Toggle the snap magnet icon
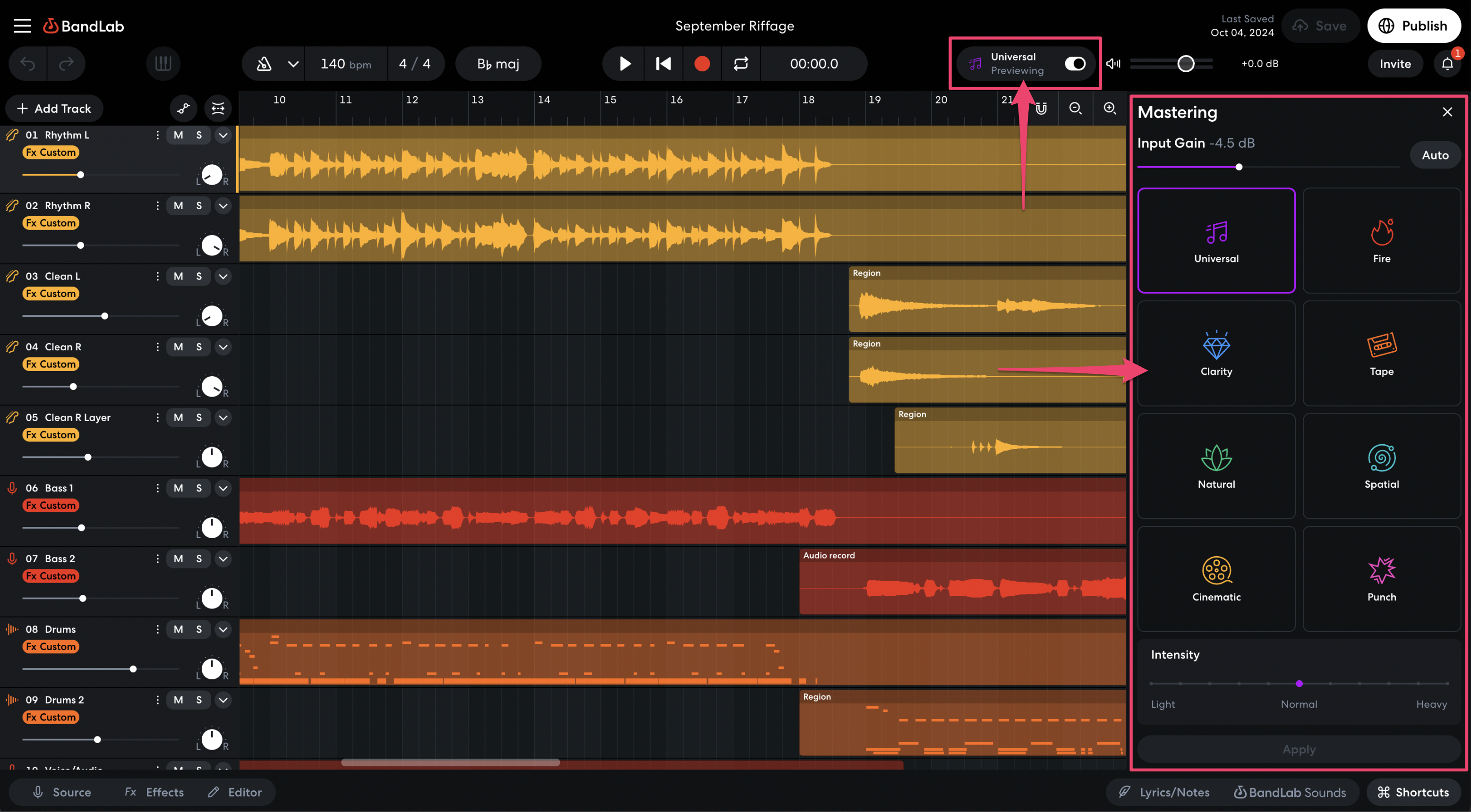 pos(1041,109)
